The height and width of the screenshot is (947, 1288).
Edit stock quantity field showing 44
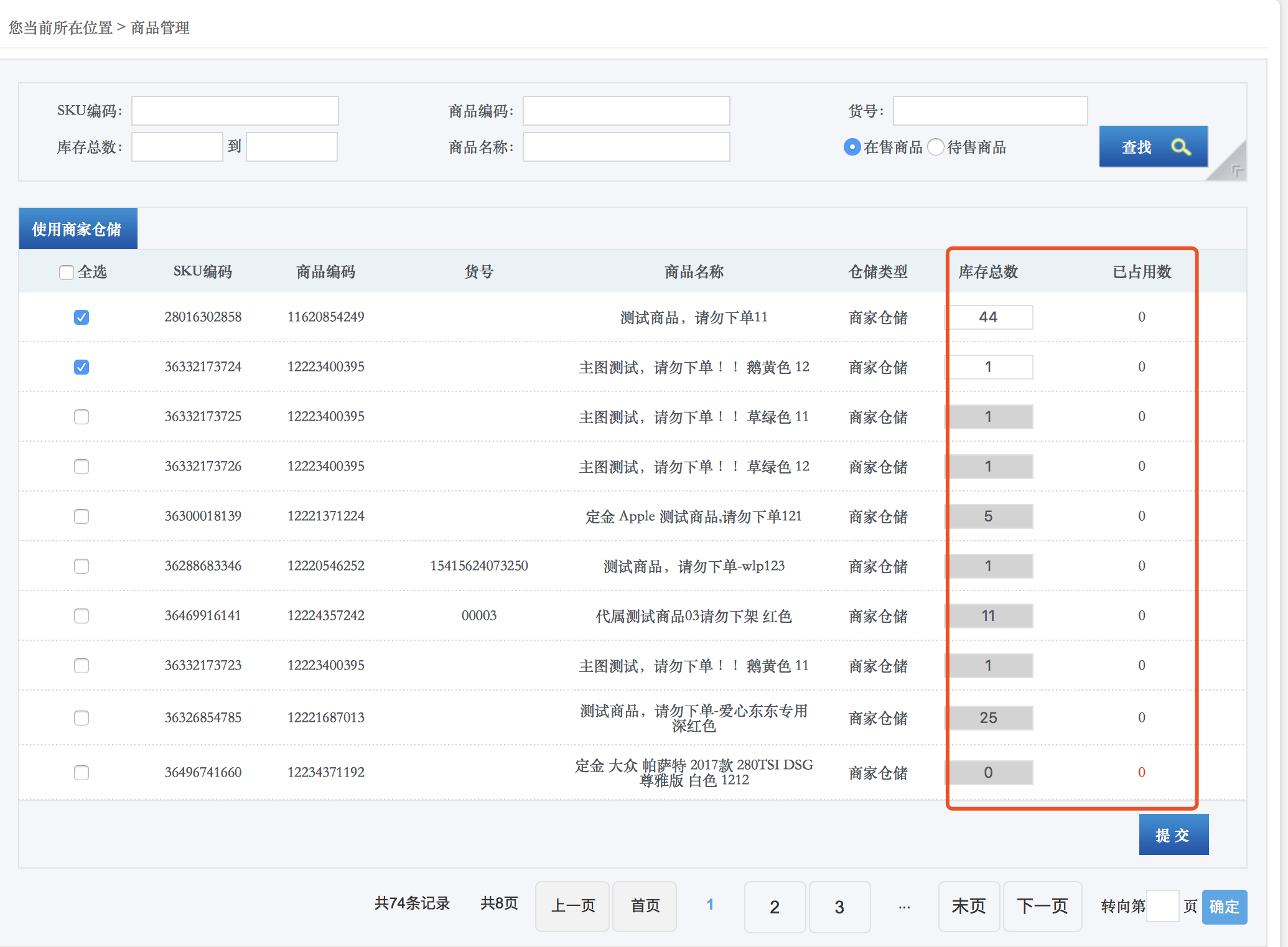coord(988,317)
